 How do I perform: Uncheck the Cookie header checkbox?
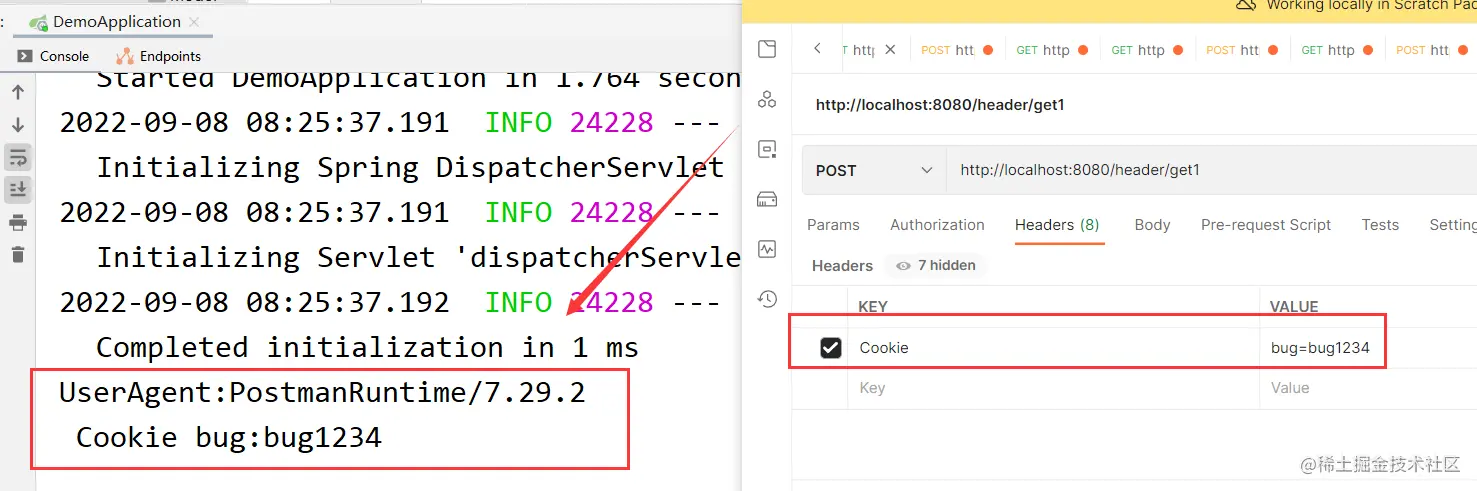coord(830,348)
